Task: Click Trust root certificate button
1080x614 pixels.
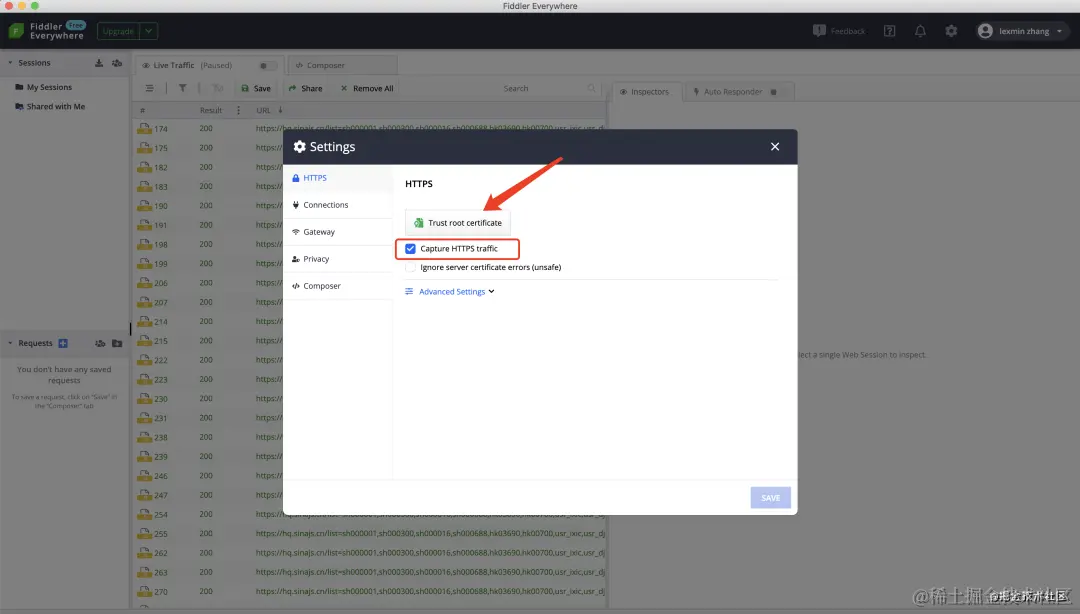Action: pos(458,223)
